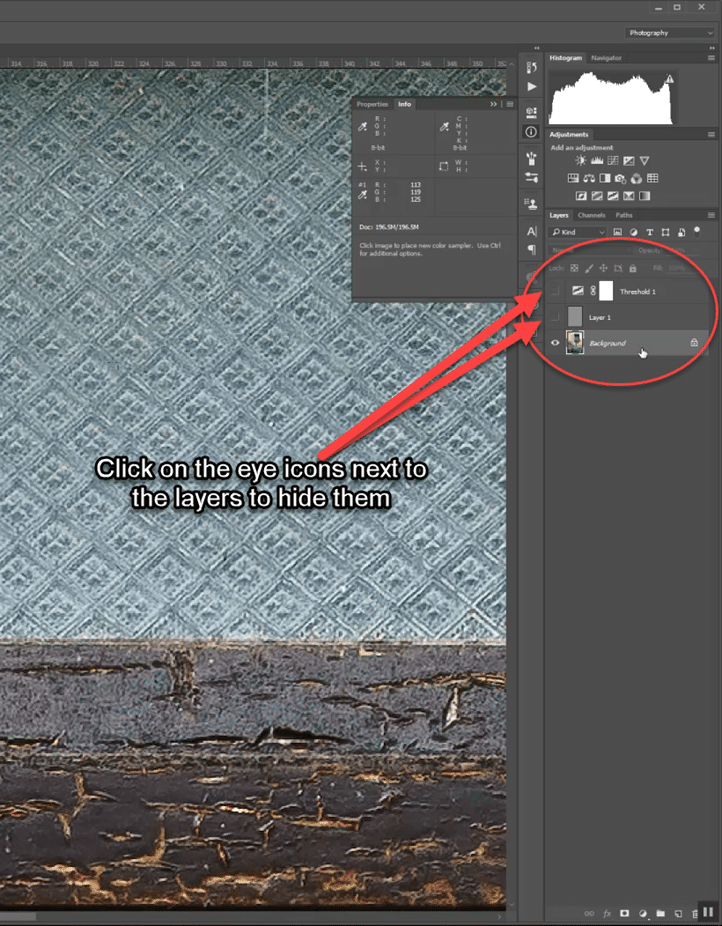Create new fill or adjustment layer icon

(x=643, y=913)
